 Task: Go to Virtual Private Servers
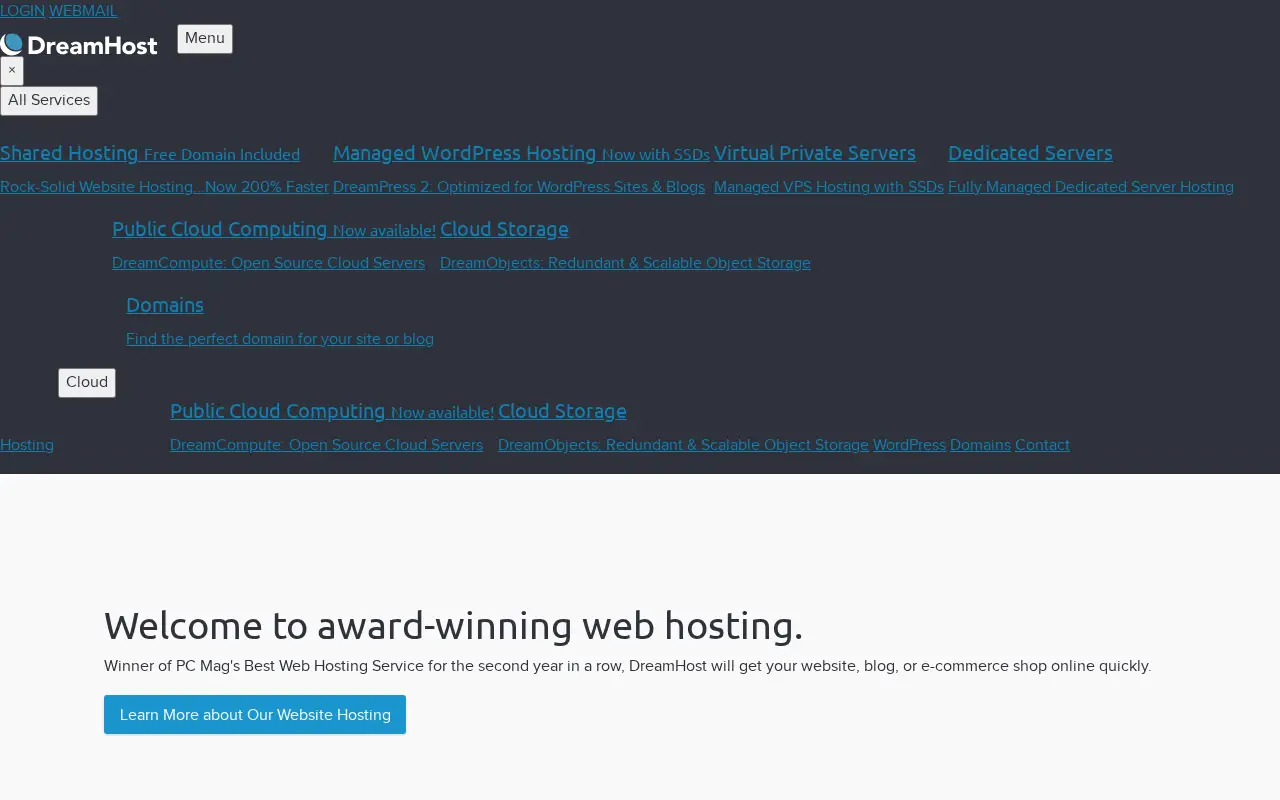click(x=815, y=153)
